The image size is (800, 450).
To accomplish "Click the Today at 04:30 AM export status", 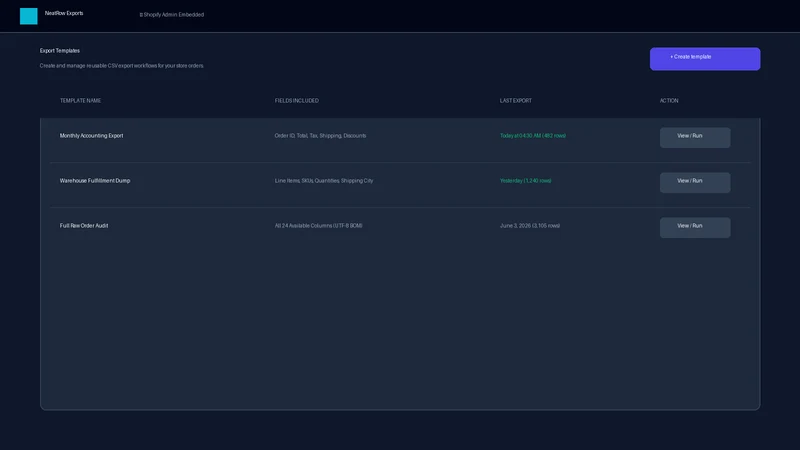I will tap(533, 136).
